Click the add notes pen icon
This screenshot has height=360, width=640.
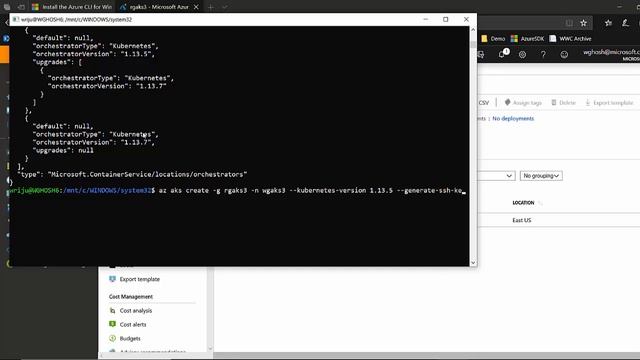(625, 23)
